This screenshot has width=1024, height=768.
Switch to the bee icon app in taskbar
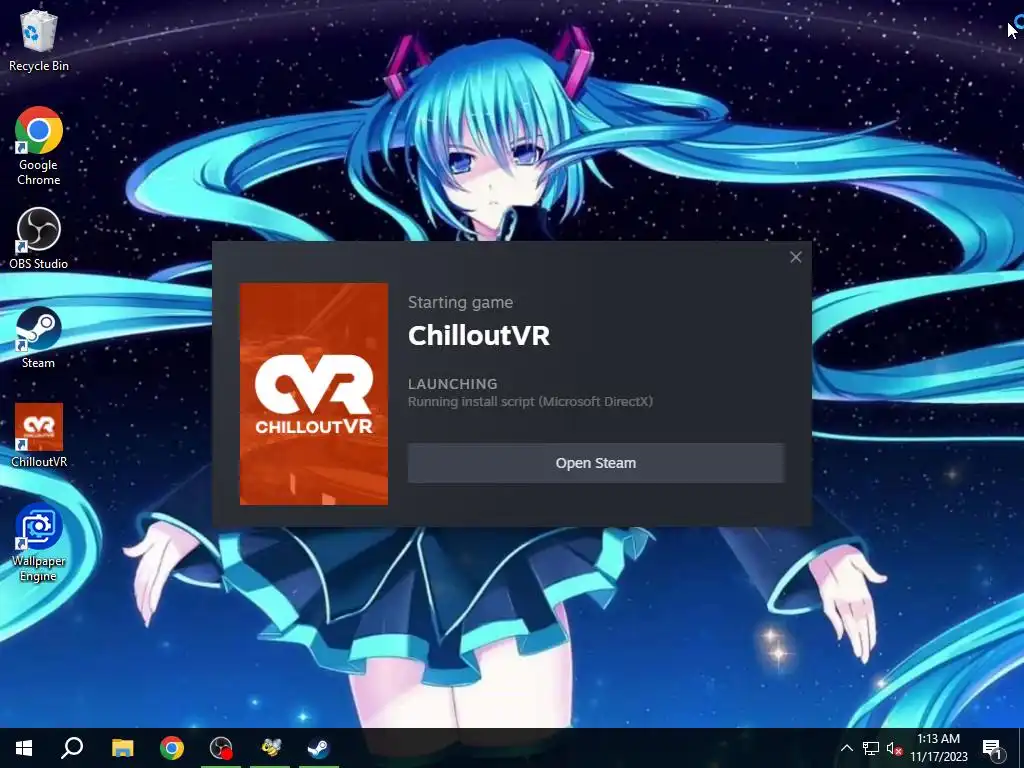tap(270, 748)
